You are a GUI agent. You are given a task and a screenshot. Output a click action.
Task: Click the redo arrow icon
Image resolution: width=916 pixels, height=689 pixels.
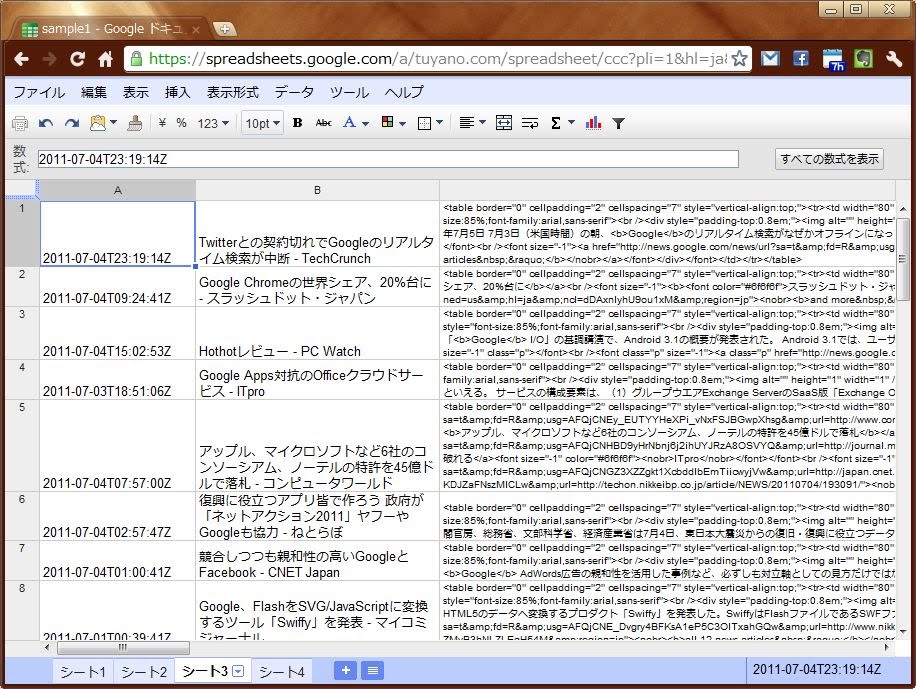(71, 123)
